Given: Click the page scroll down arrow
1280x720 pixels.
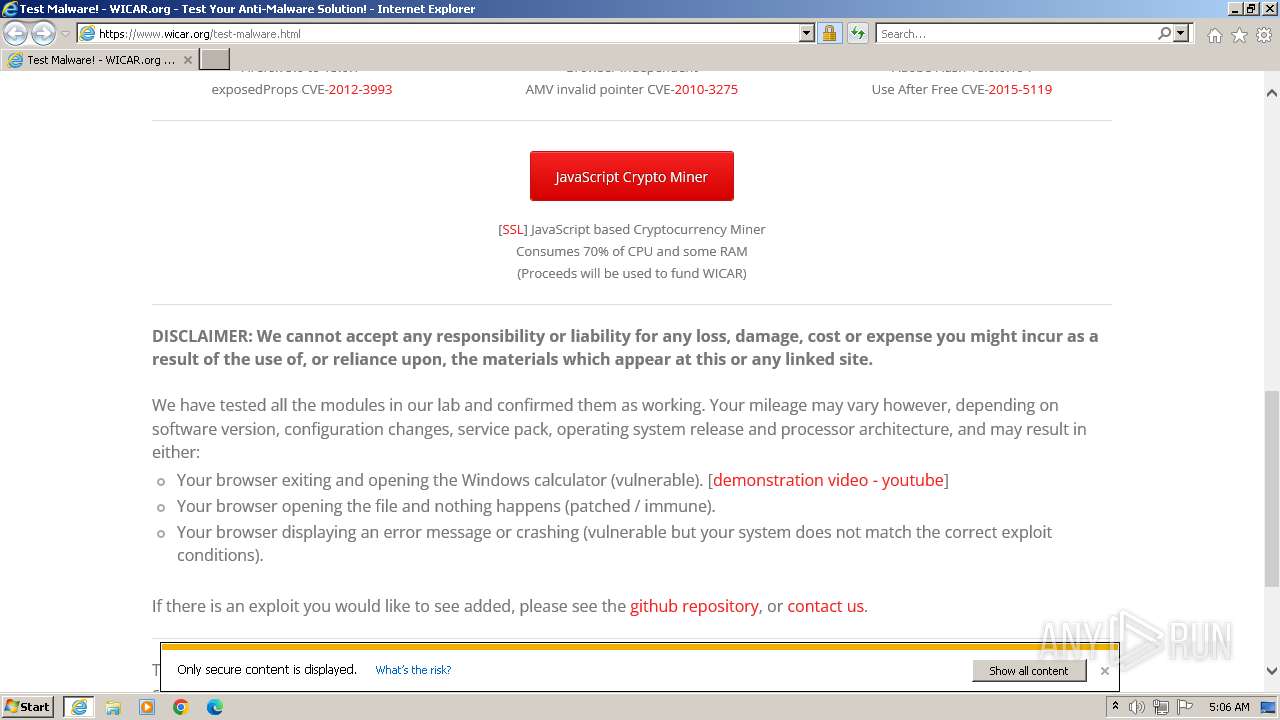Looking at the screenshot, I should point(1271,672).
